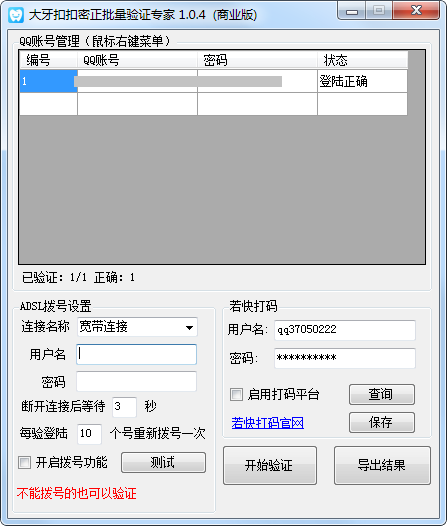This screenshot has height=526, width=447.
Task: Select account row number 1
Action: (x=213, y=81)
